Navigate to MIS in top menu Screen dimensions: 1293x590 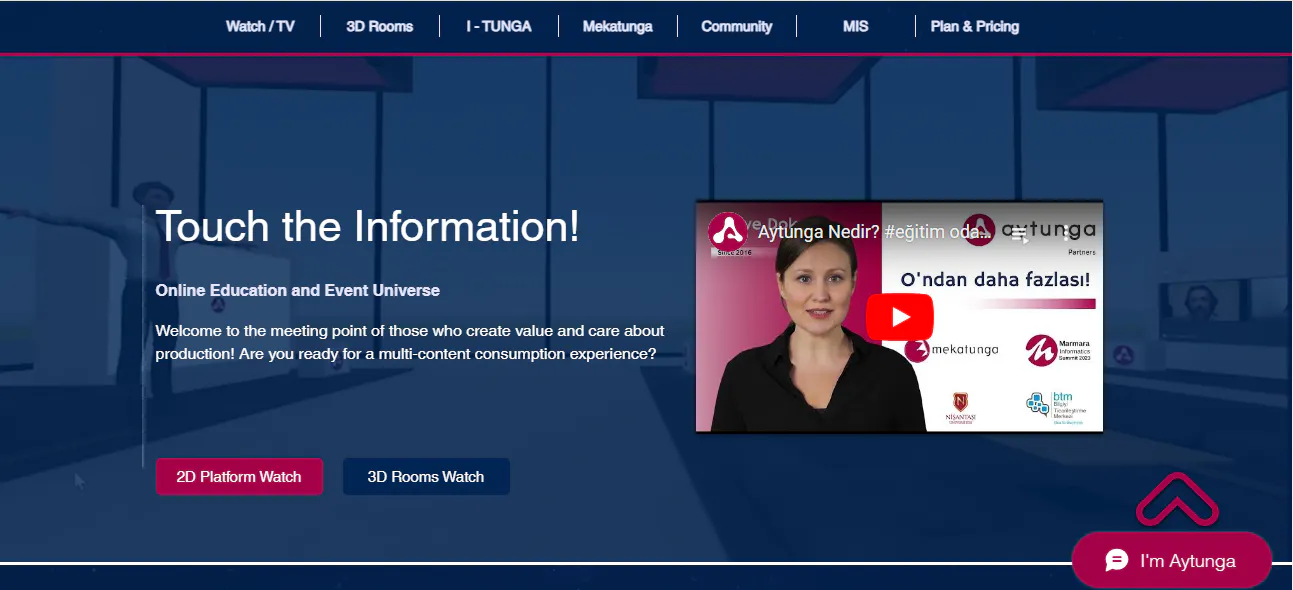[856, 26]
